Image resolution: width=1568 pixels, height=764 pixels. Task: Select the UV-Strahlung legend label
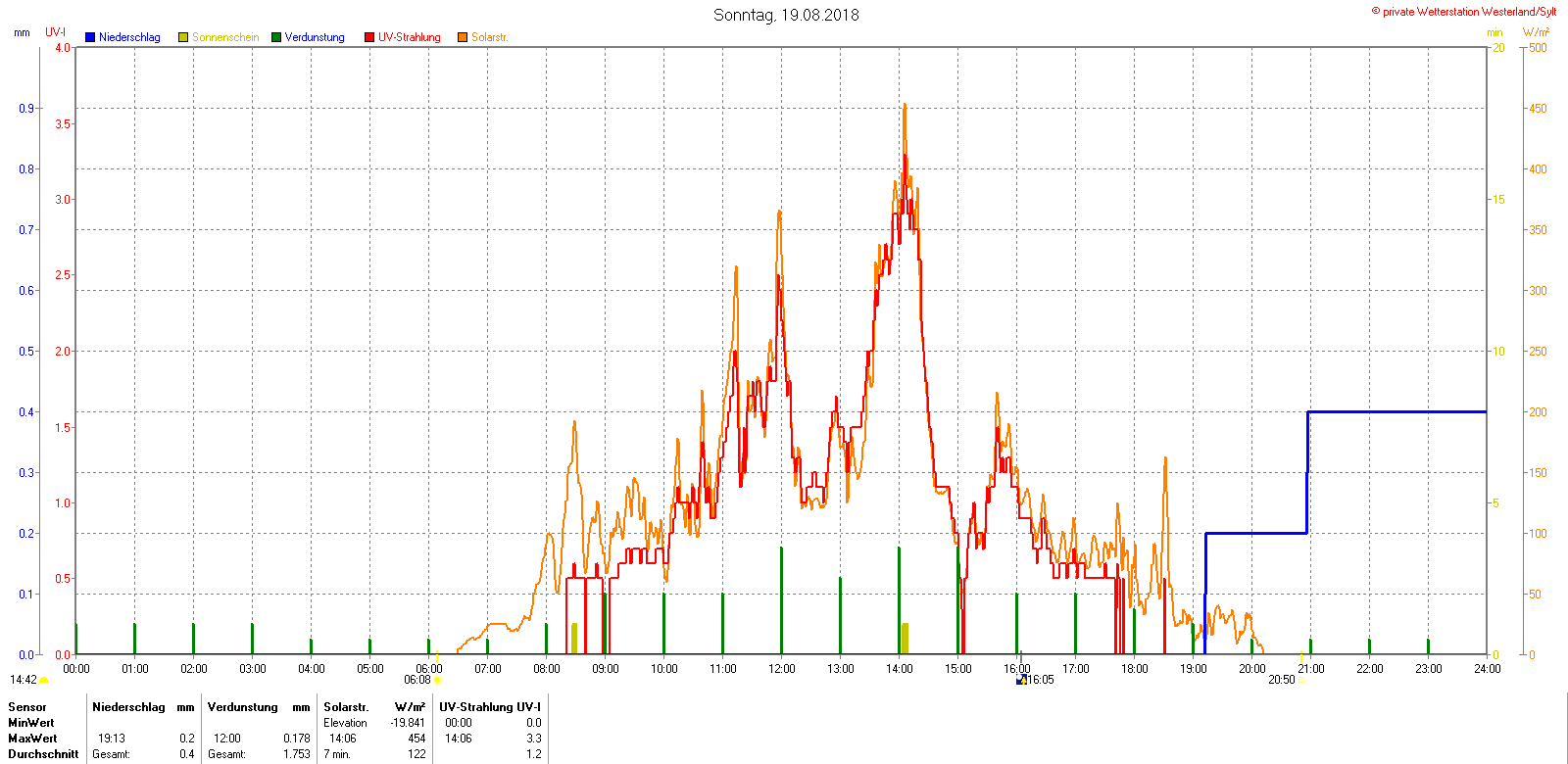[410, 37]
